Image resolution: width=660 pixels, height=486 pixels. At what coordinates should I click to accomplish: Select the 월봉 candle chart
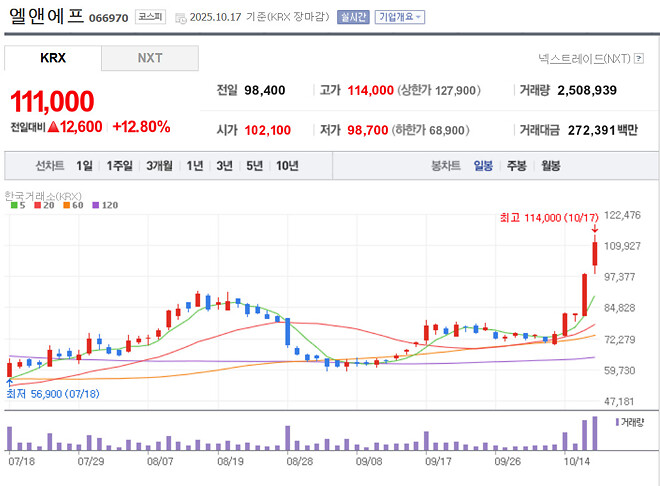pos(551,166)
